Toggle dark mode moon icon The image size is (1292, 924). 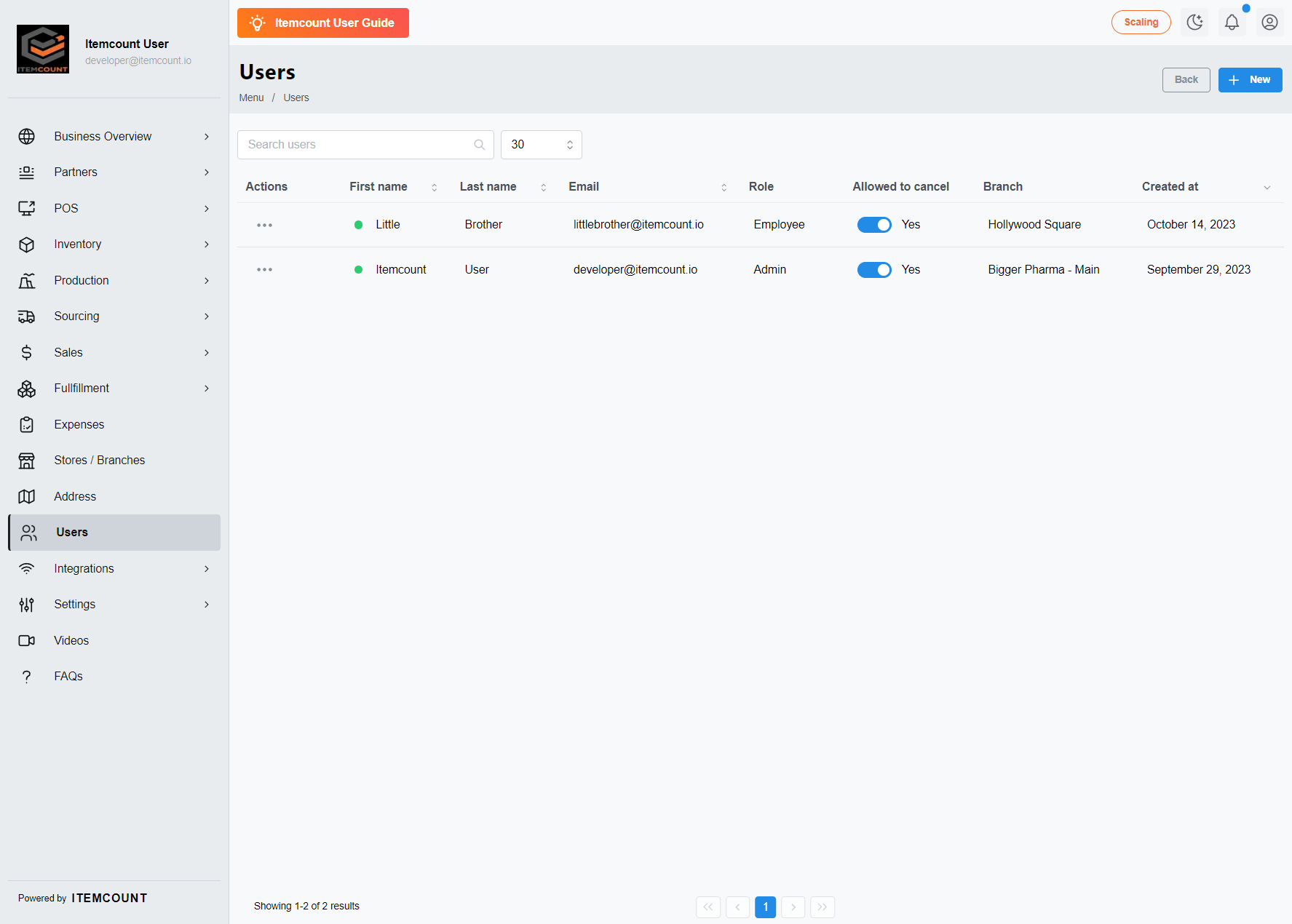1194,23
